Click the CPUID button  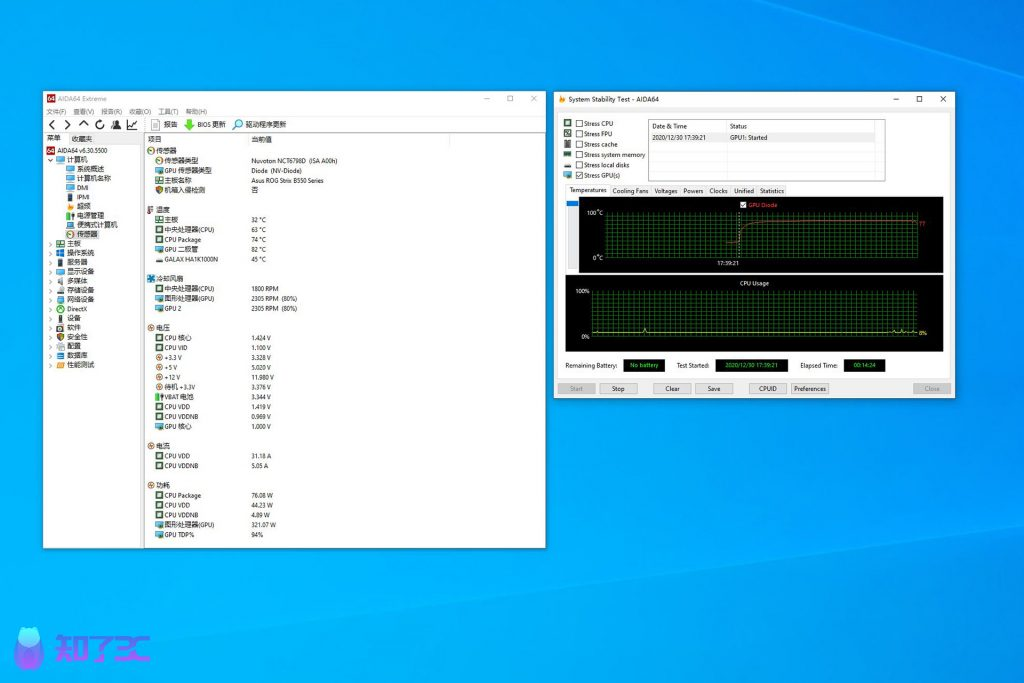(x=767, y=389)
